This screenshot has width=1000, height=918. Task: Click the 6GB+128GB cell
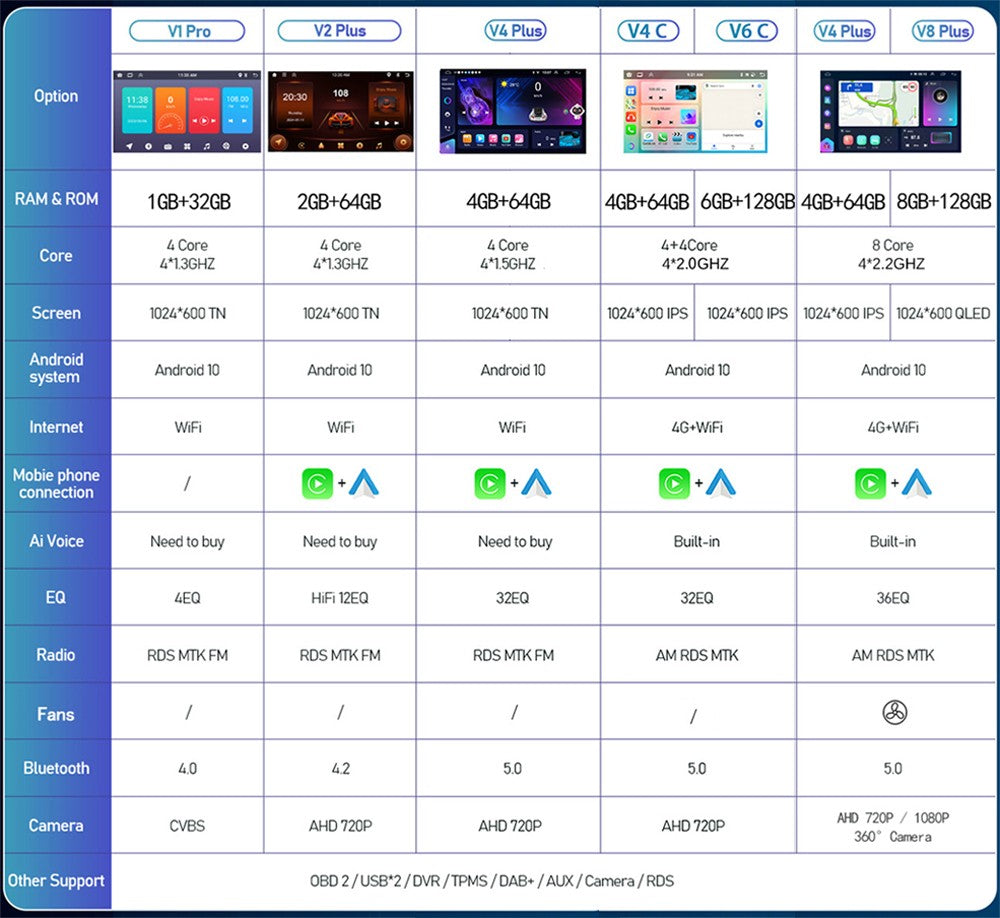(746, 202)
